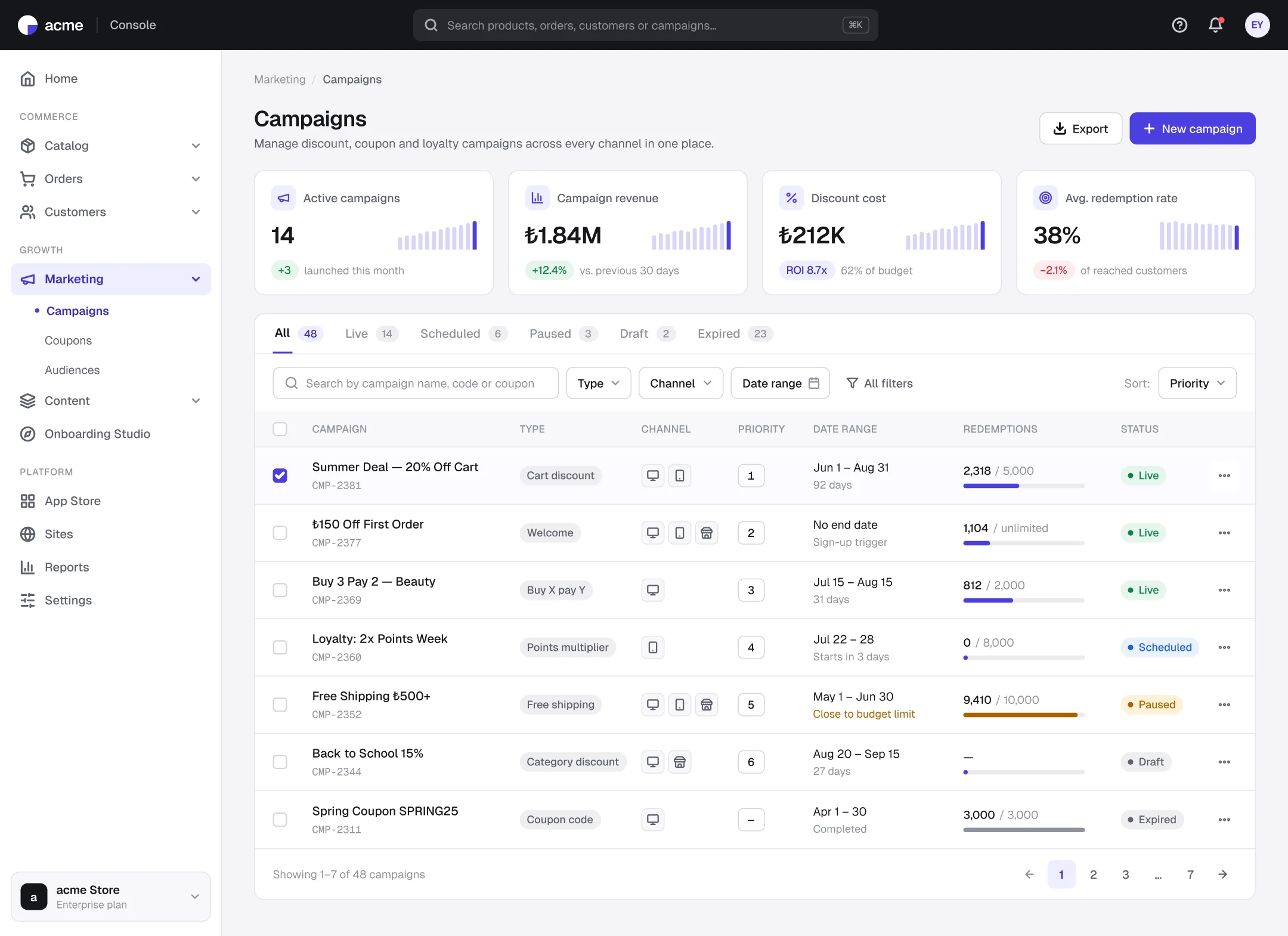
Task: Focus the campaign name search field
Action: click(416, 383)
